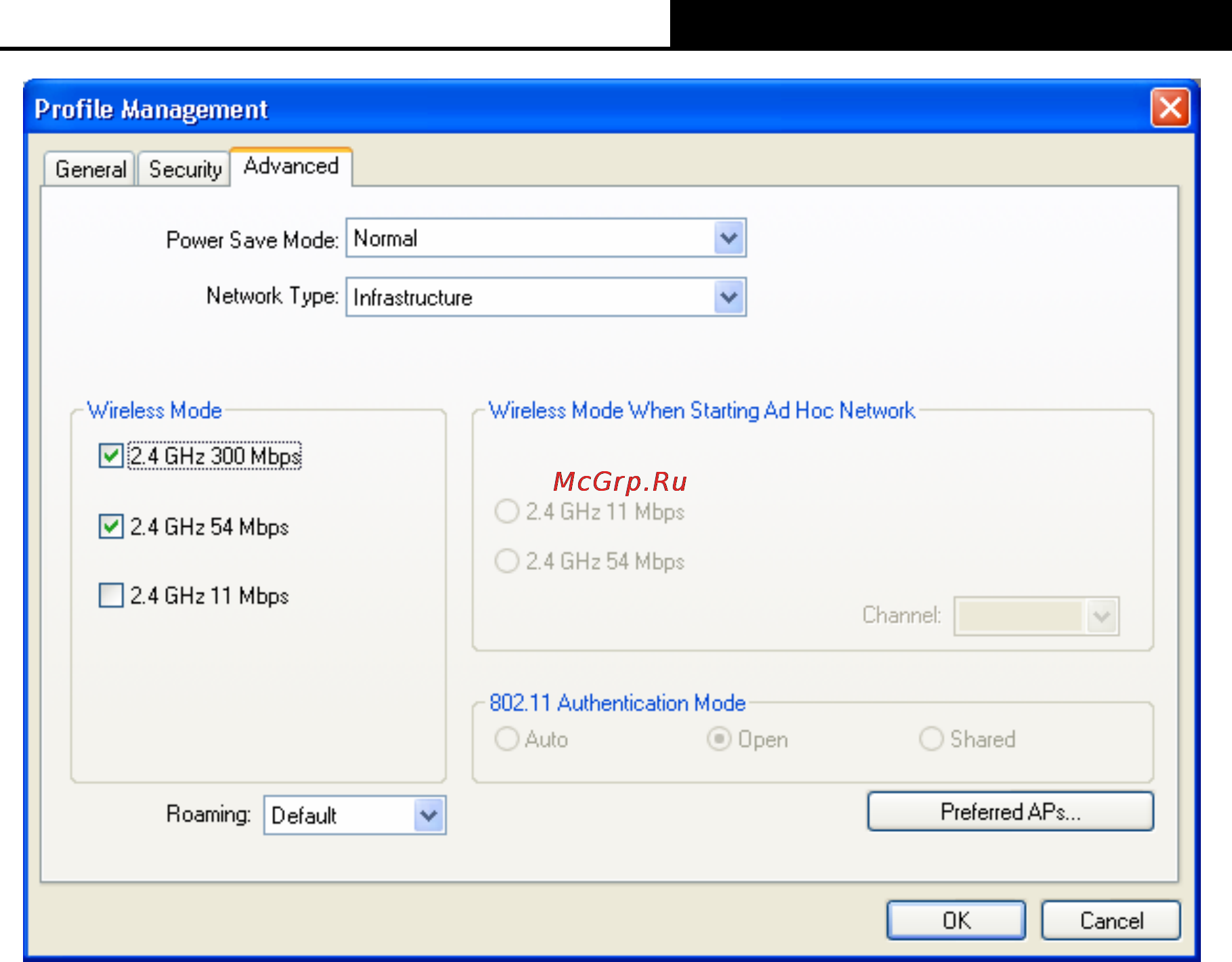Image resolution: width=1232 pixels, height=962 pixels.
Task: Click the Roaming Default field
Action: [x=355, y=815]
